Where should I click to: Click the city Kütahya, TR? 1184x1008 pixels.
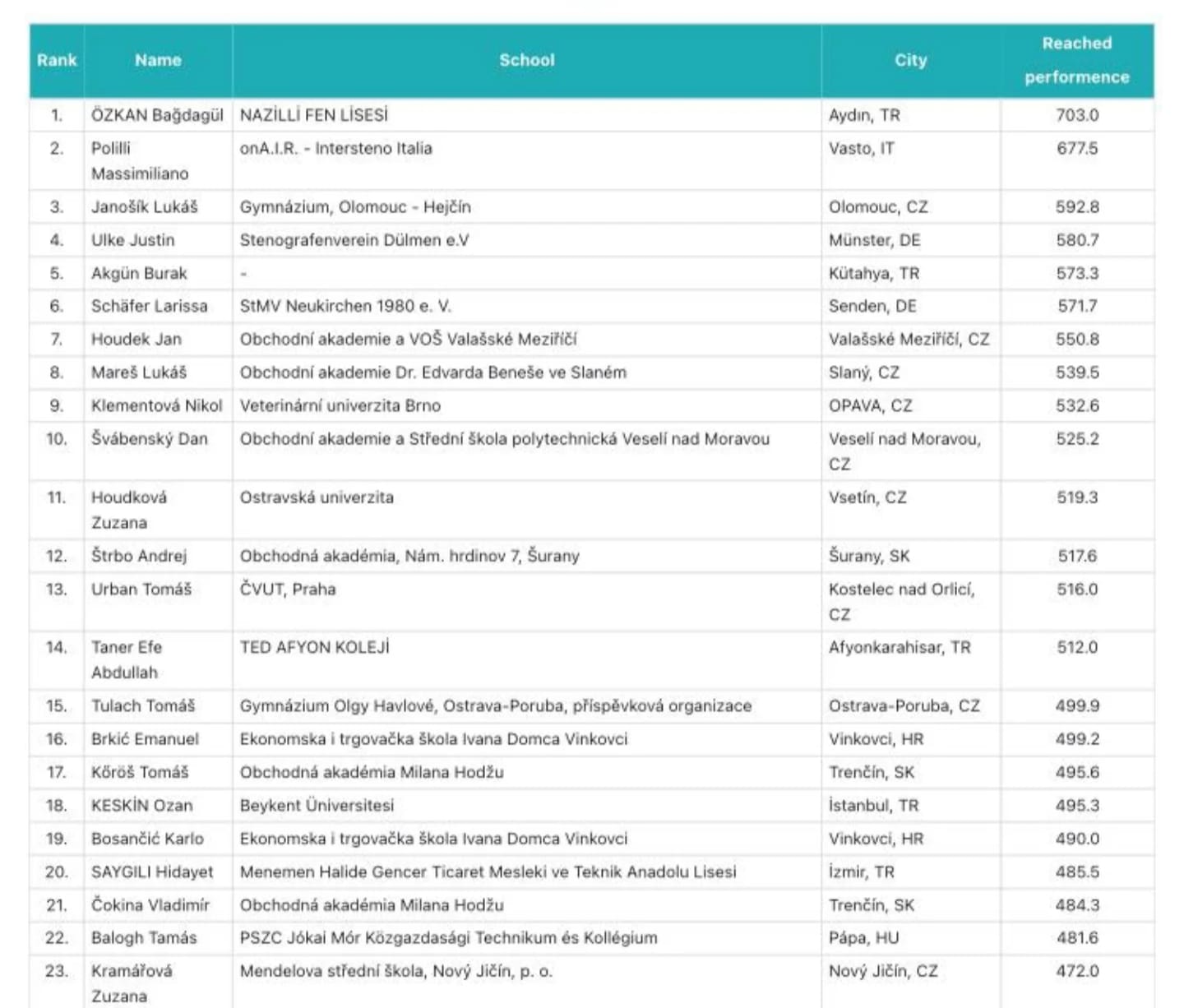[874, 273]
